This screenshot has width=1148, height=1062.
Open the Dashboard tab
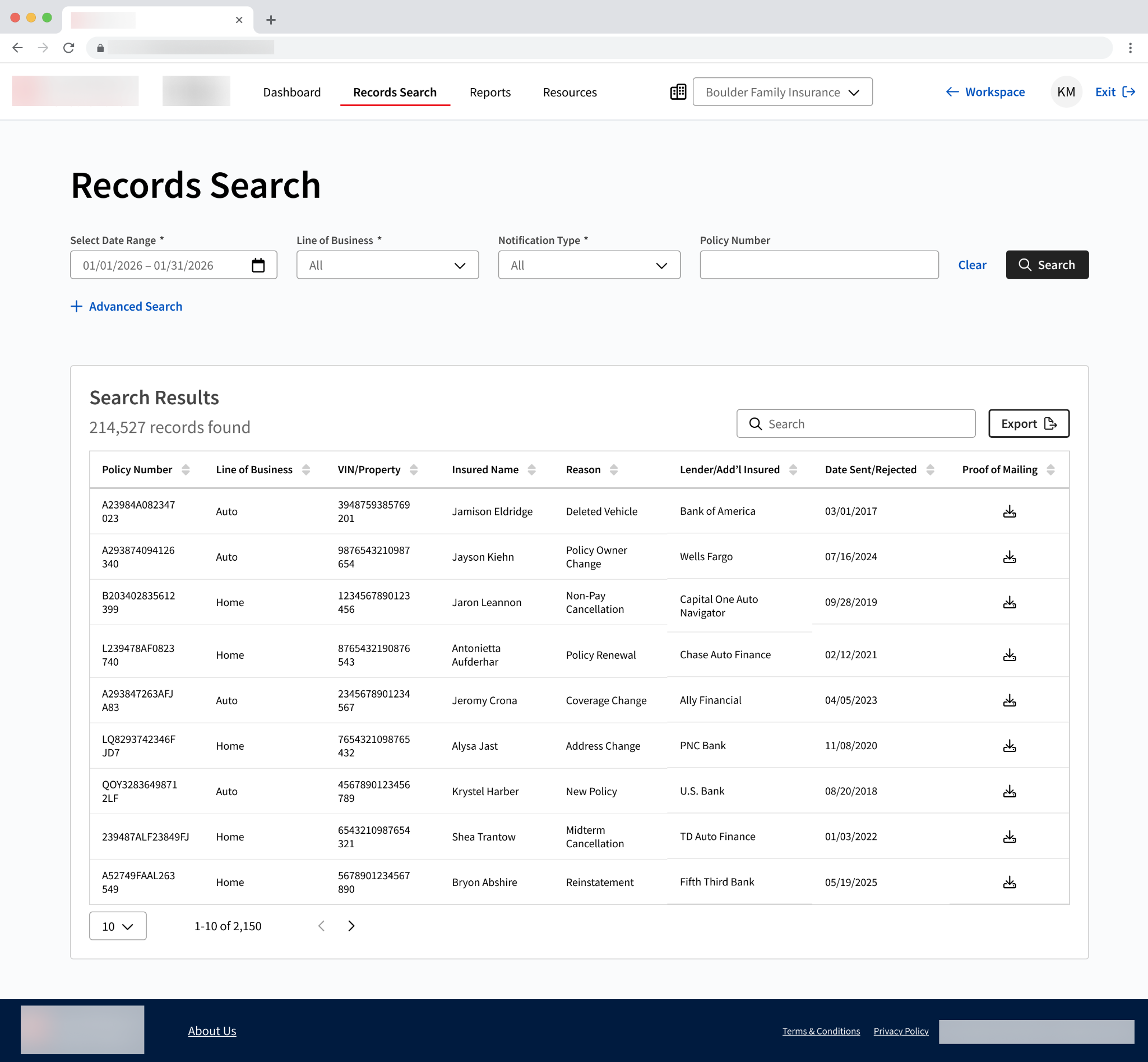point(292,92)
